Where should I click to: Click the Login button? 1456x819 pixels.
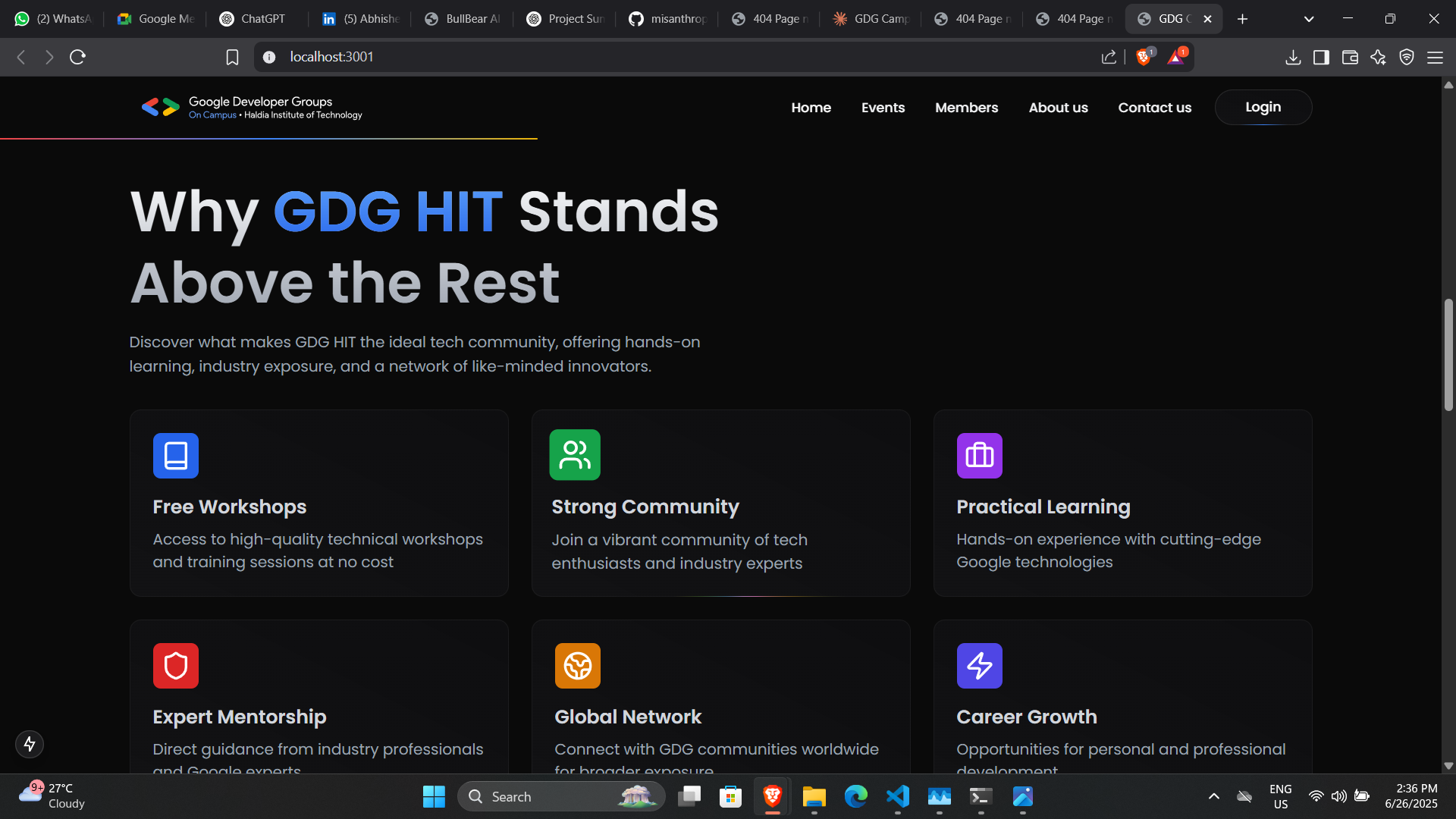click(1263, 107)
